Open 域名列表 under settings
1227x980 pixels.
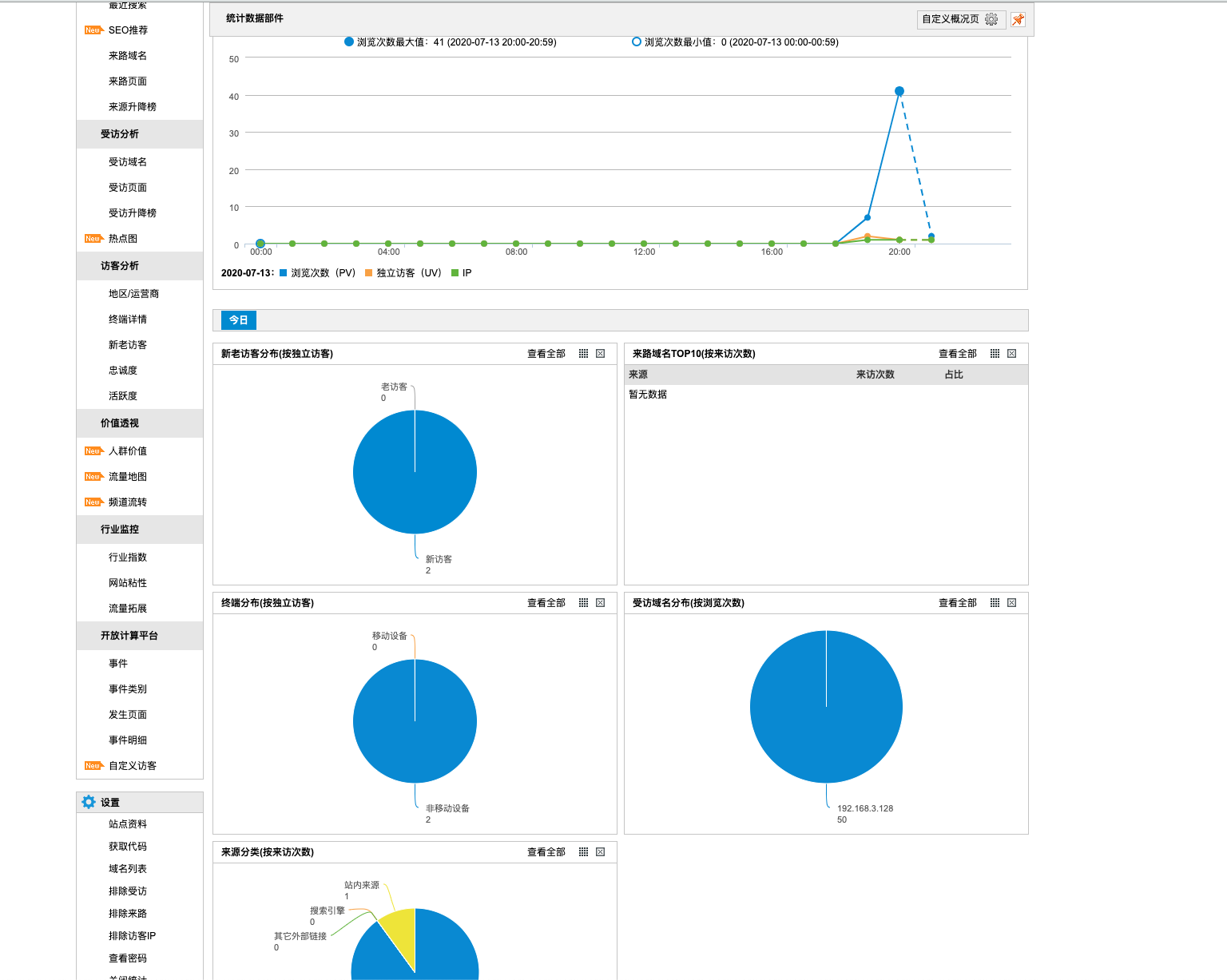point(128,869)
